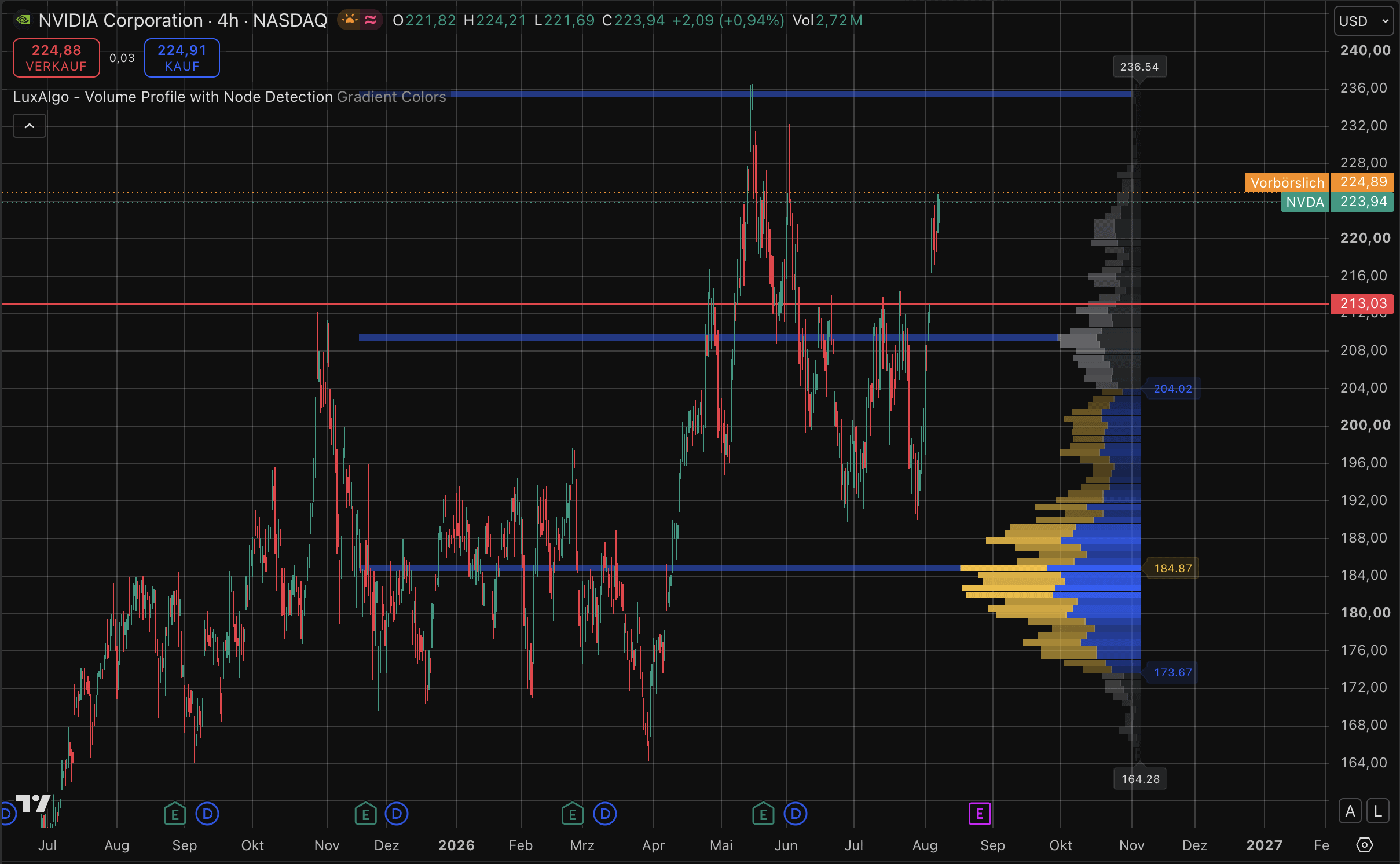
Task: Toggle auto scale with the A button
Action: coord(1350,811)
